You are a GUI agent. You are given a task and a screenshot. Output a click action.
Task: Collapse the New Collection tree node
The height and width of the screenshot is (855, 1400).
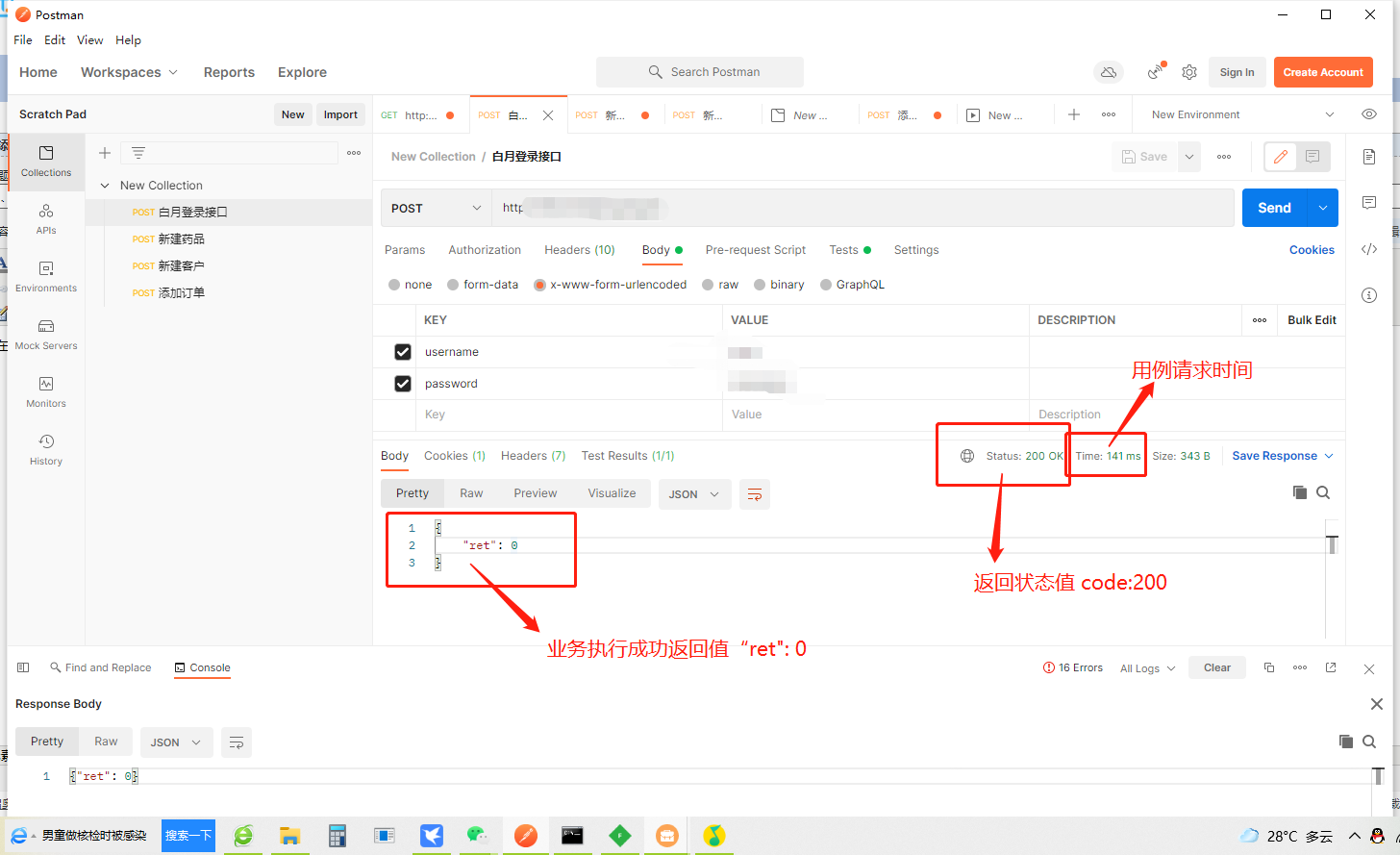click(105, 186)
